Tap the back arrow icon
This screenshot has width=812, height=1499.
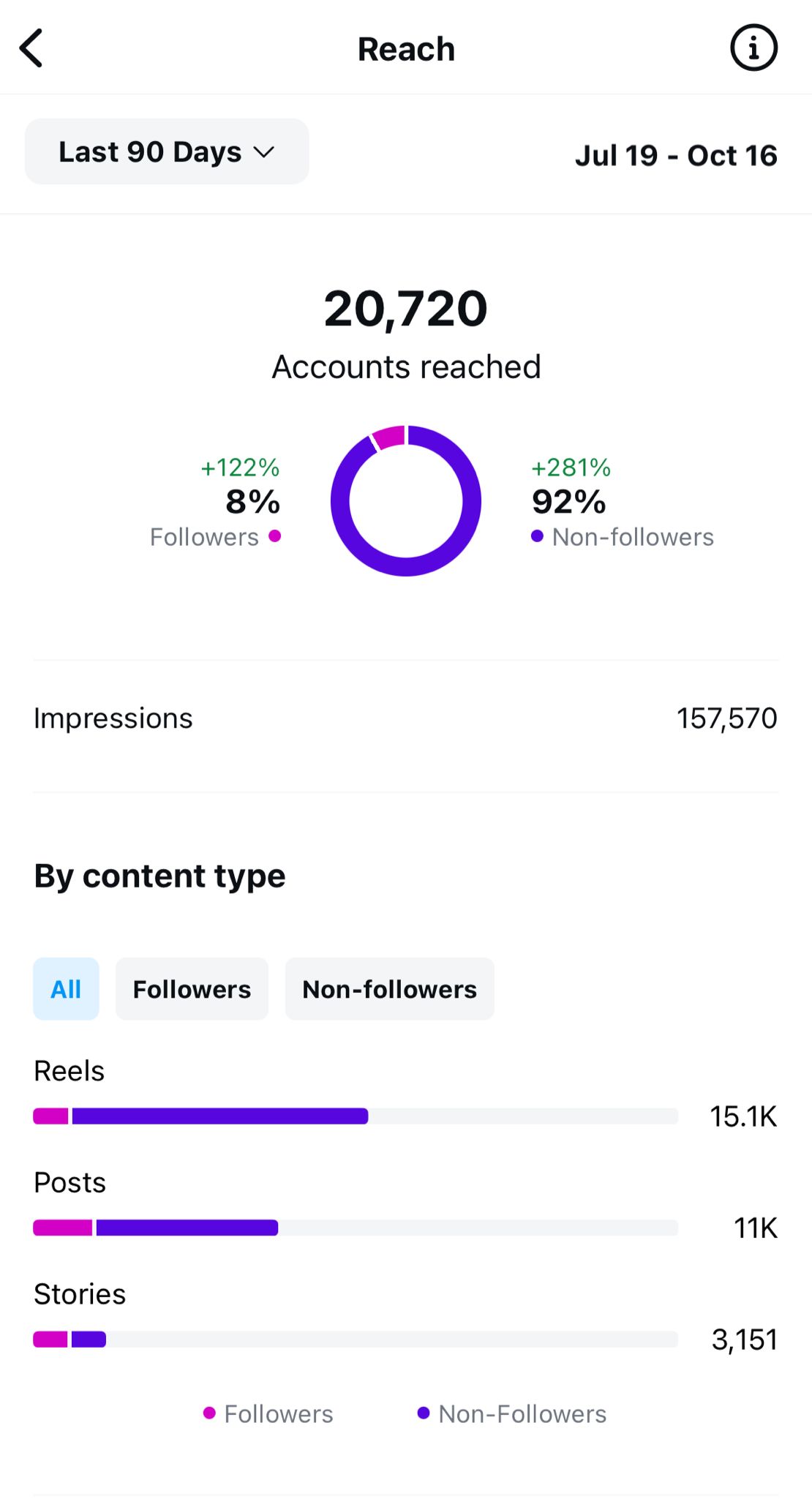(x=31, y=49)
